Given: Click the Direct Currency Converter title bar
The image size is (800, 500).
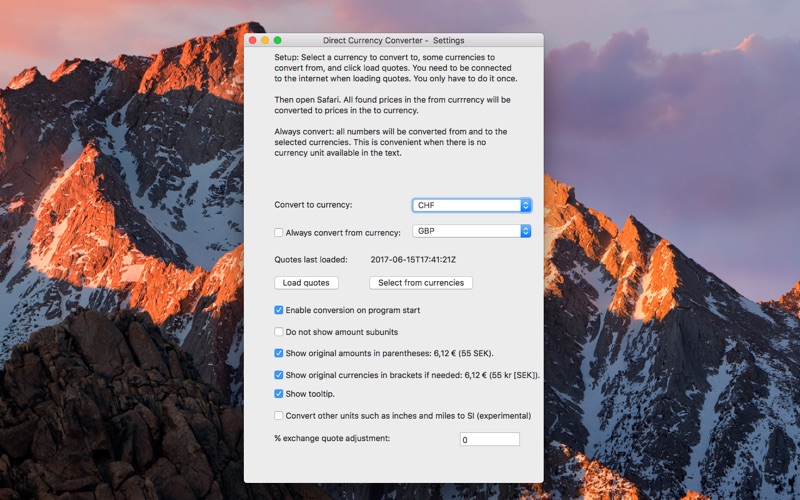Looking at the screenshot, I should (x=393, y=40).
